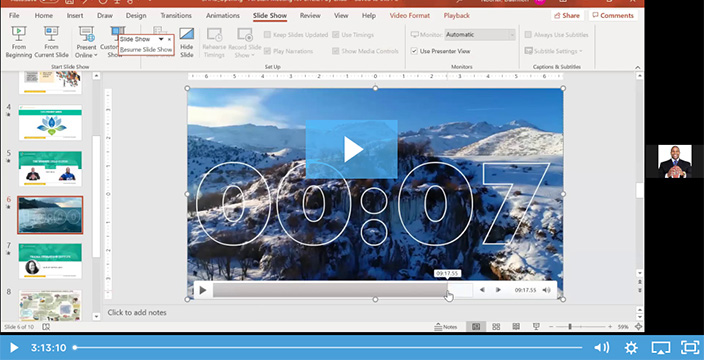The height and width of the screenshot is (360, 704).
Task: Click the outer player seek bar
Action: [x=328, y=347]
